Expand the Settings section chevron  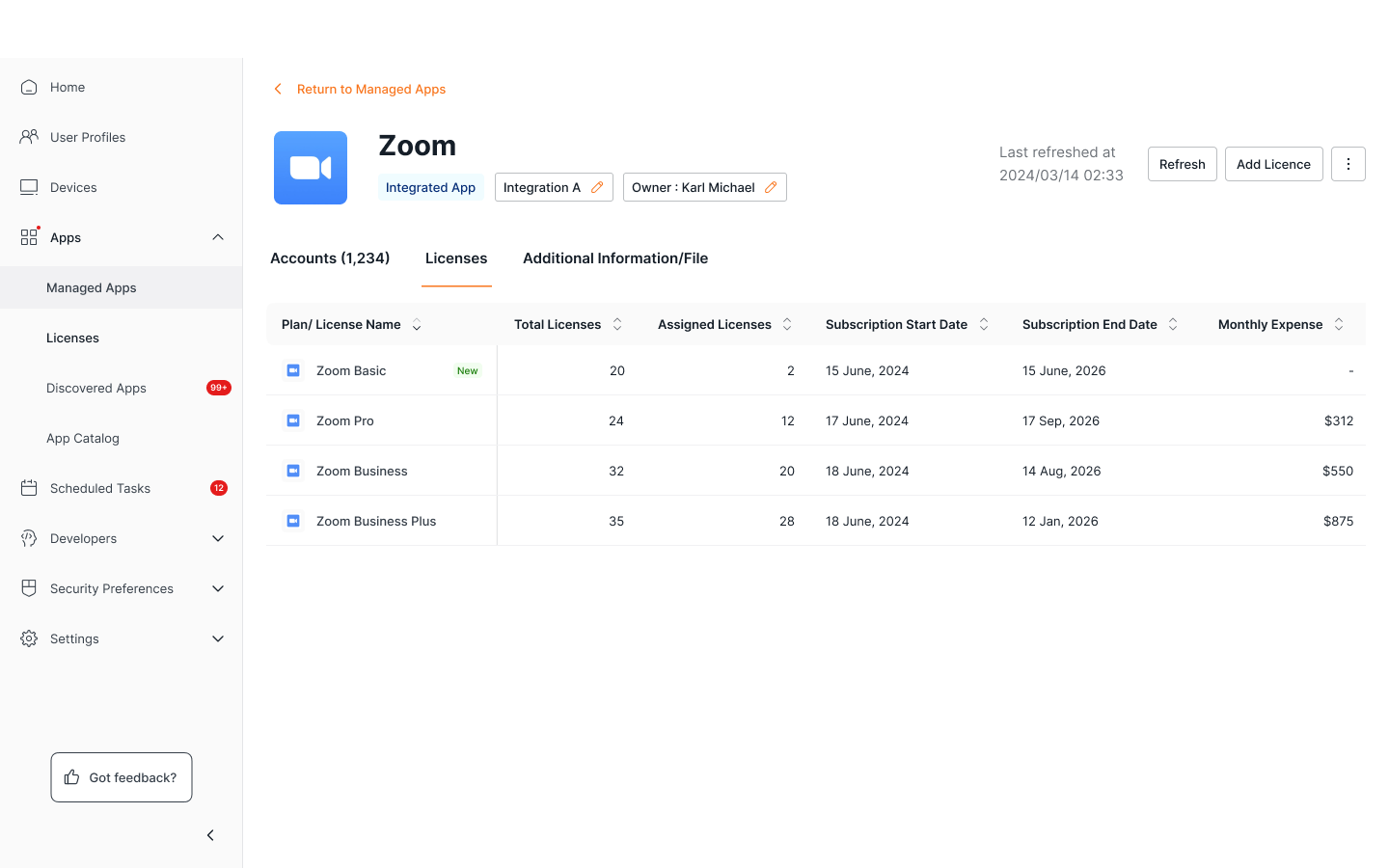pos(218,638)
